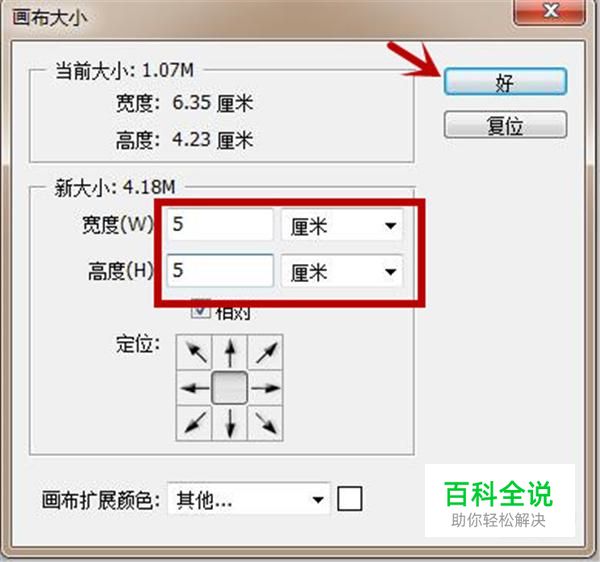
Task: Anchor canvas to bottom-left arrow
Action: (x=194, y=423)
